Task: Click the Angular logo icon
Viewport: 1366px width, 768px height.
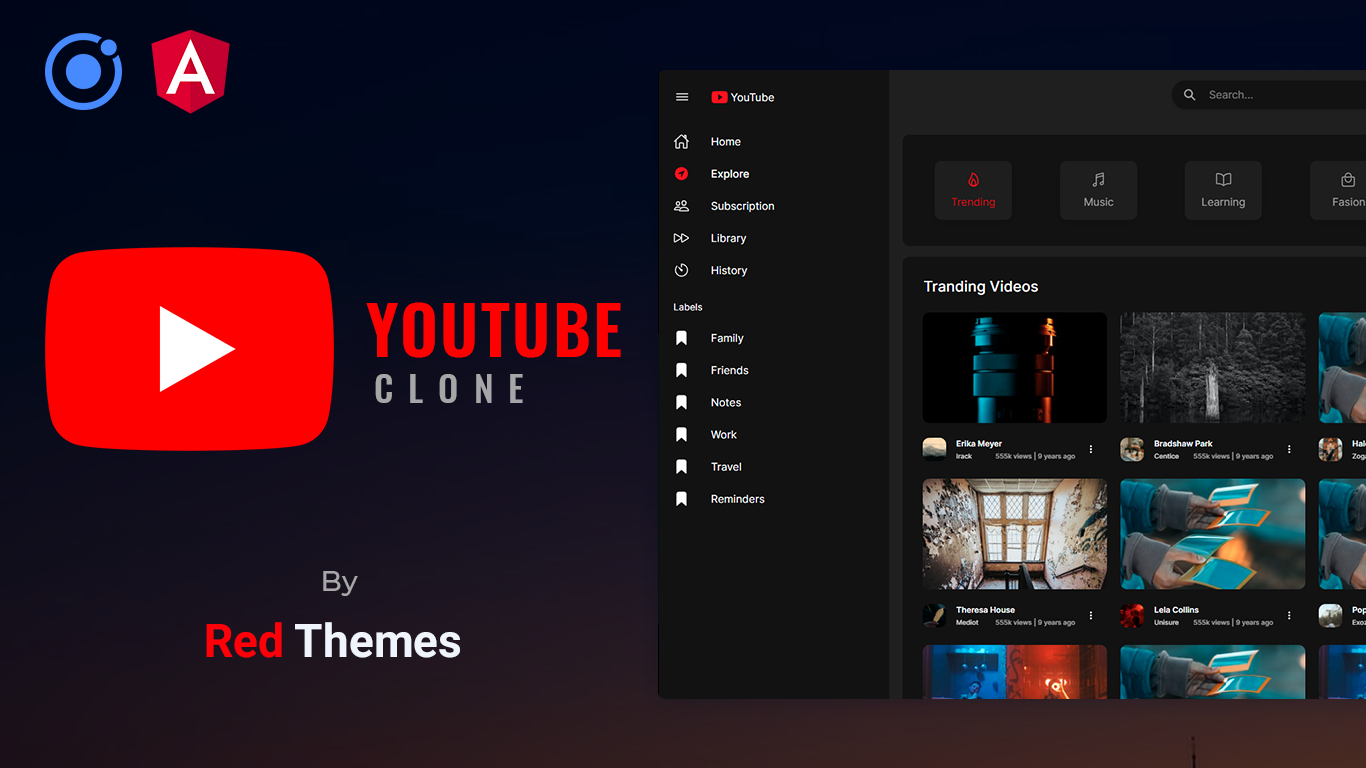Action: tap(190, 71)
